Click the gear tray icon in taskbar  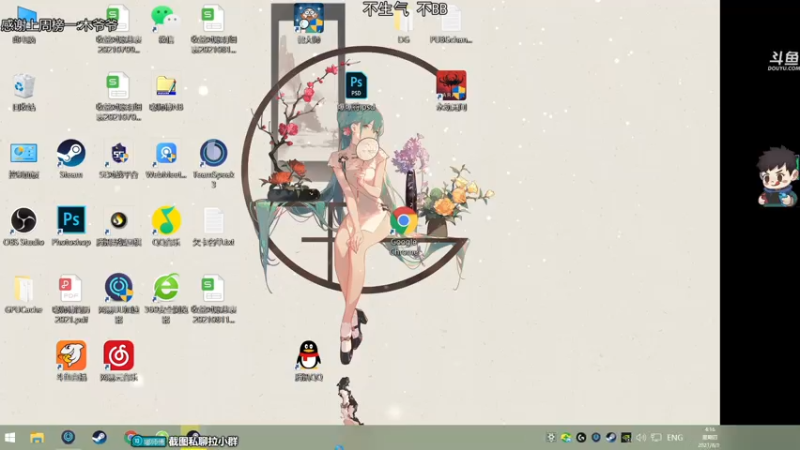[x=551, y=438]
